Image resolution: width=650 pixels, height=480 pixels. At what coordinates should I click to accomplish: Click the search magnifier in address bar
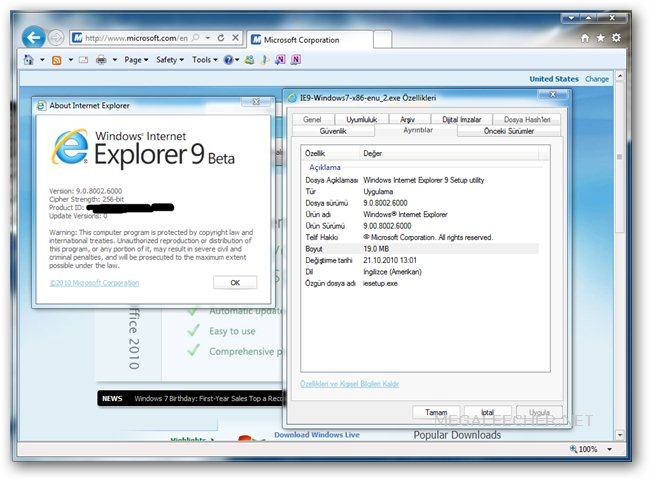[x=196, y=38]
